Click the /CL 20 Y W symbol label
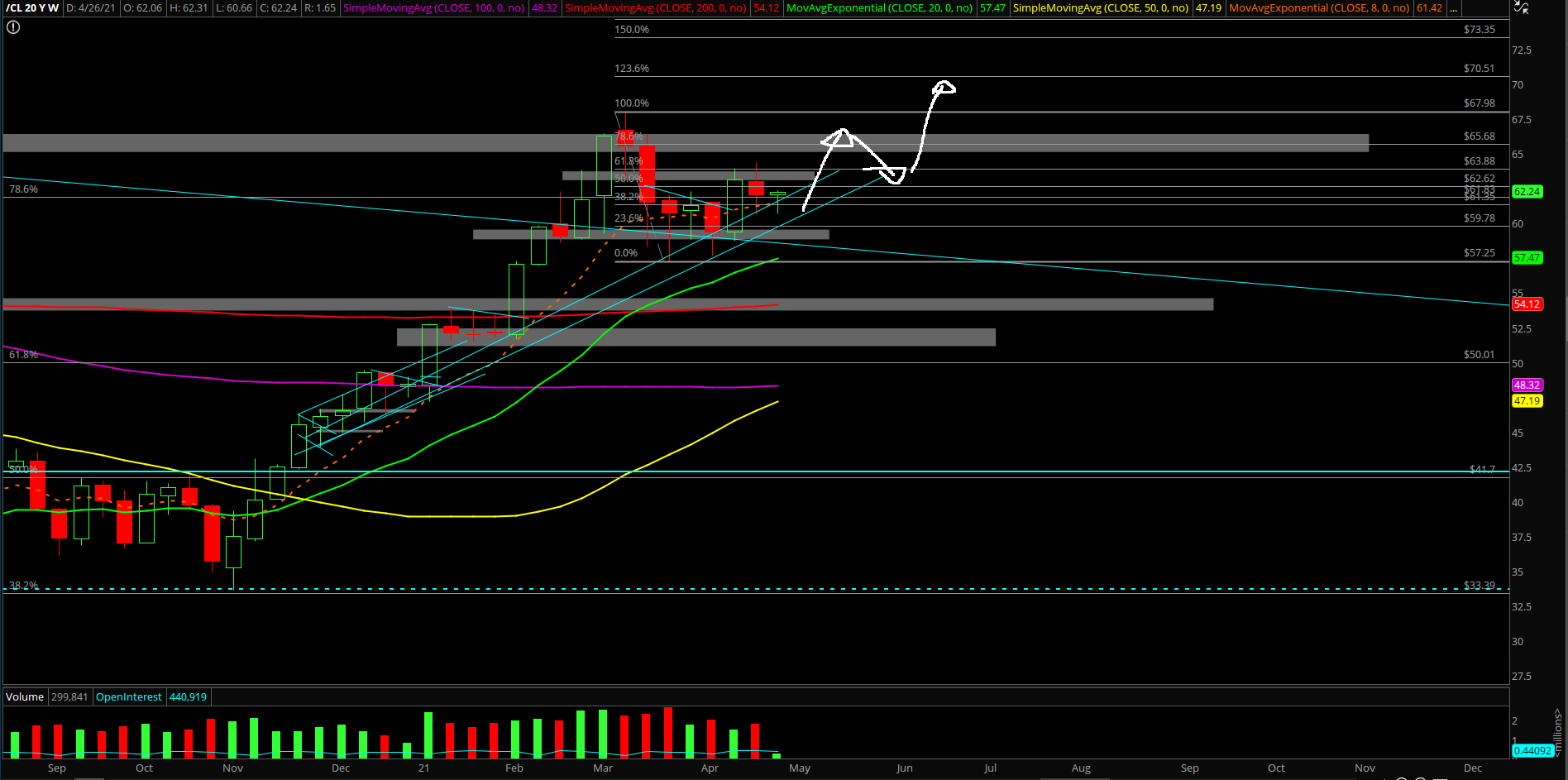 32,7
